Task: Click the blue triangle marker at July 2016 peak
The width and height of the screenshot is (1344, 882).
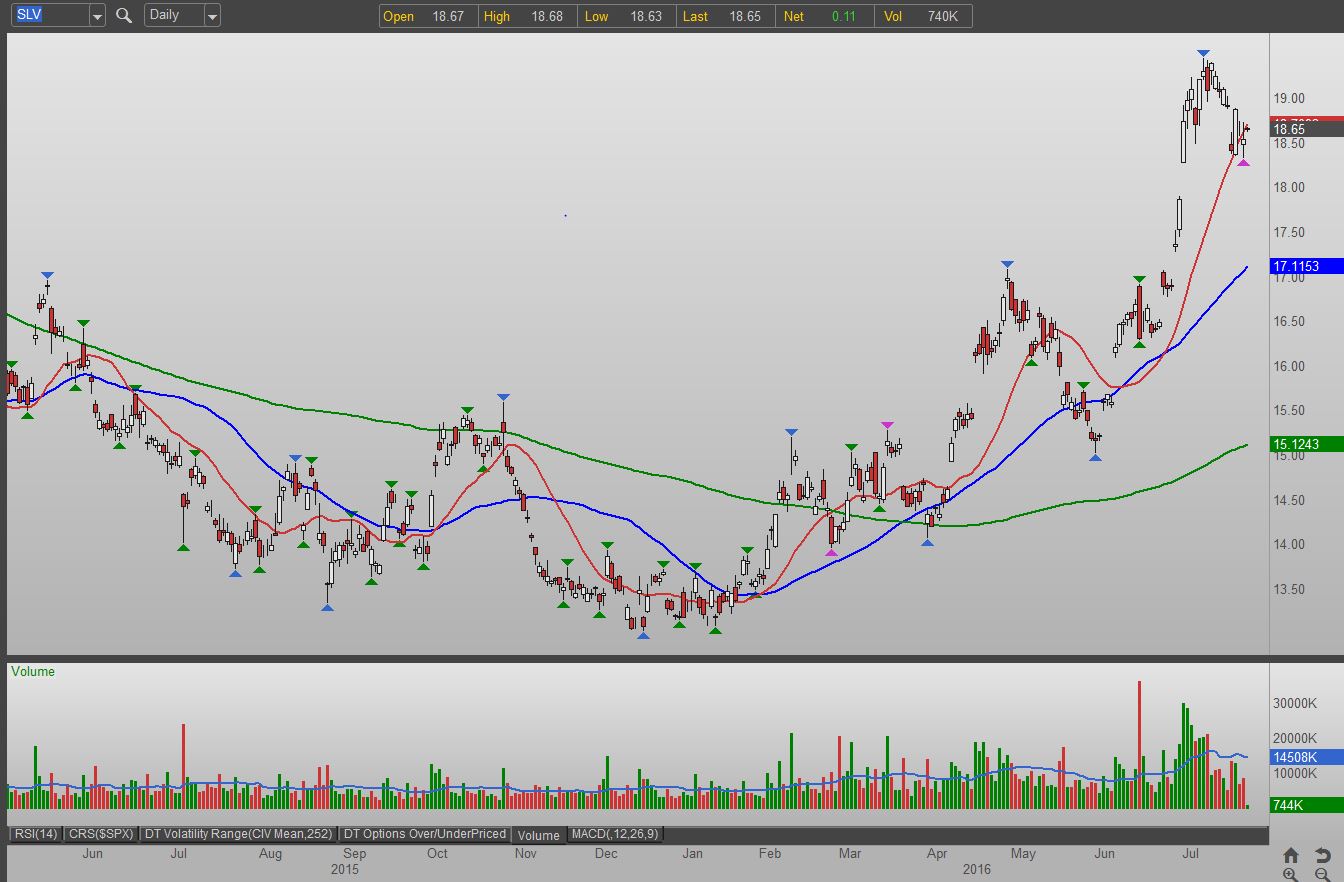Action: 1204,53
